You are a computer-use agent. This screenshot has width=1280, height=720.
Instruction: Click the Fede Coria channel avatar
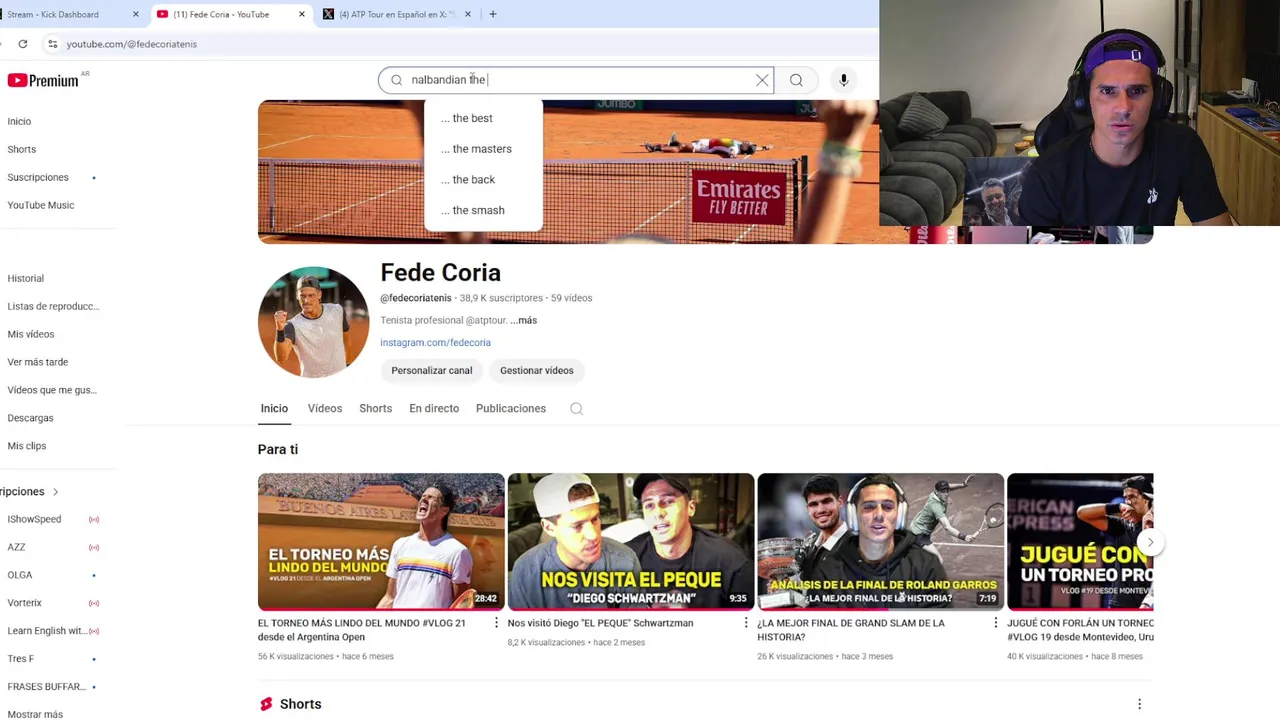click(313, 322)
